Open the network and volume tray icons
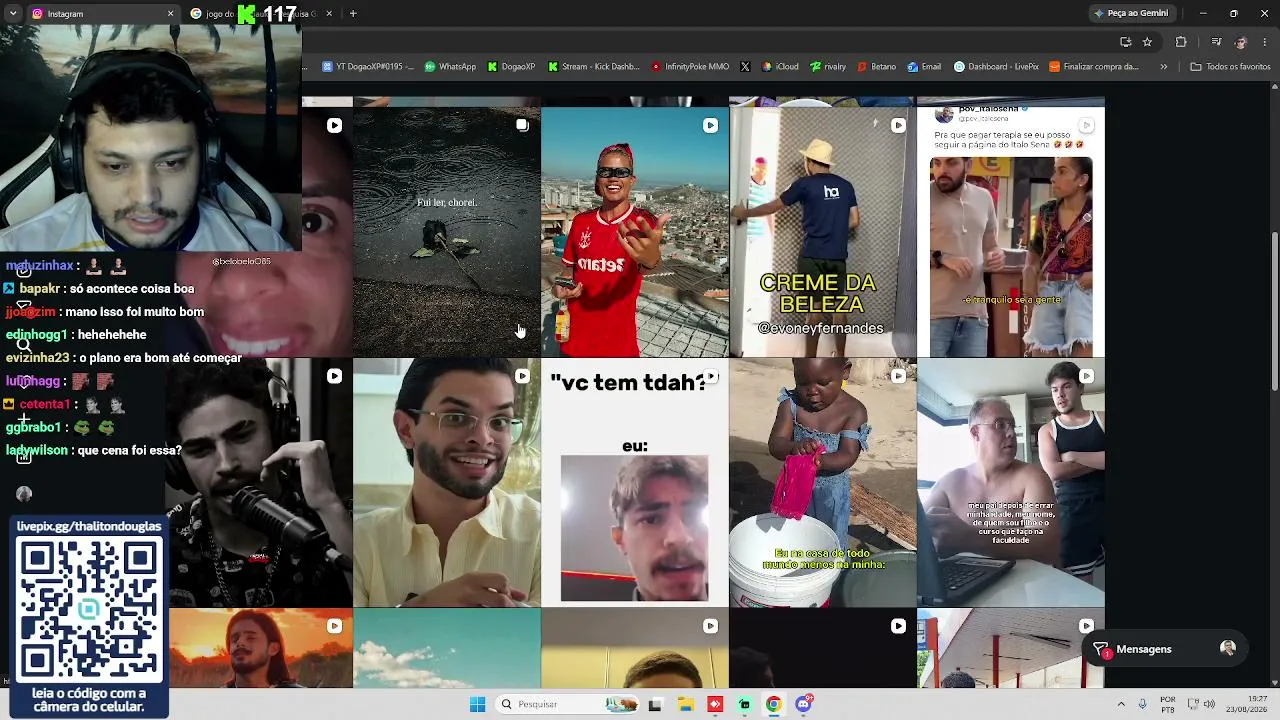This screenshot has width=1280, height=720. [x=1200, y=704]
